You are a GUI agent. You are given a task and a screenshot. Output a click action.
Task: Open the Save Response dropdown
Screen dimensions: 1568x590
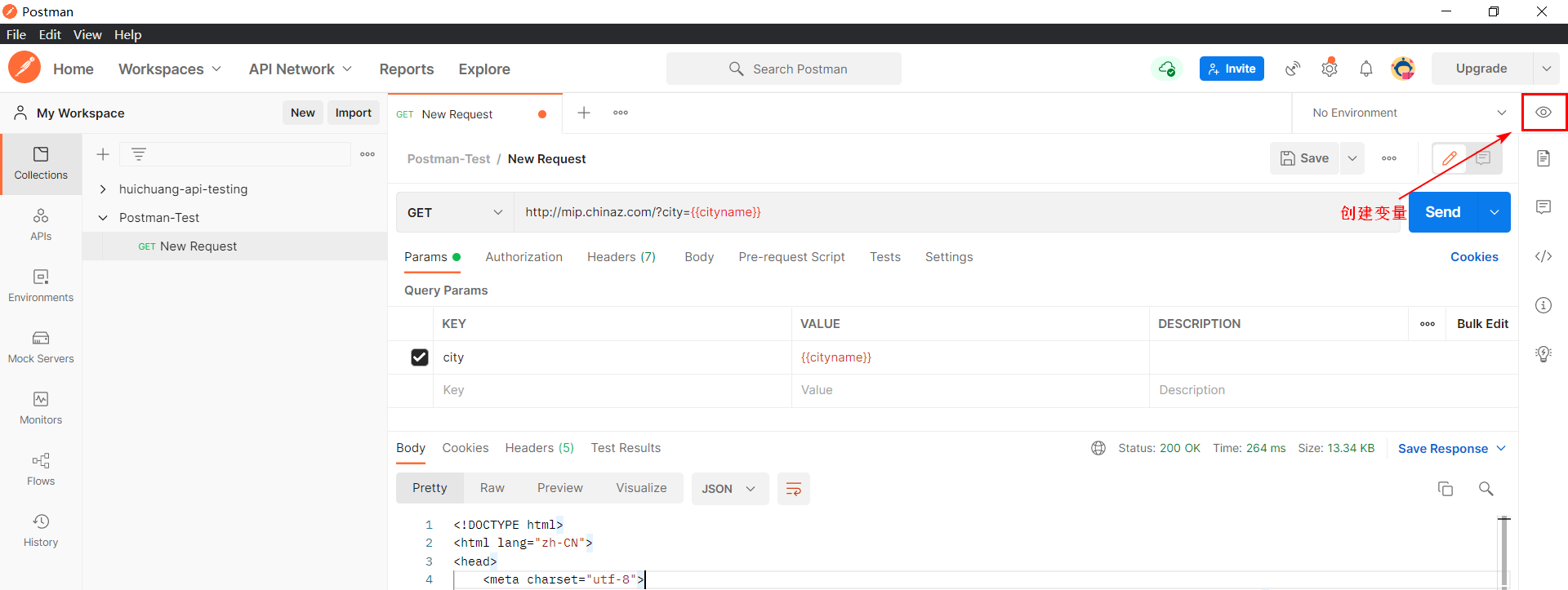1451,448
